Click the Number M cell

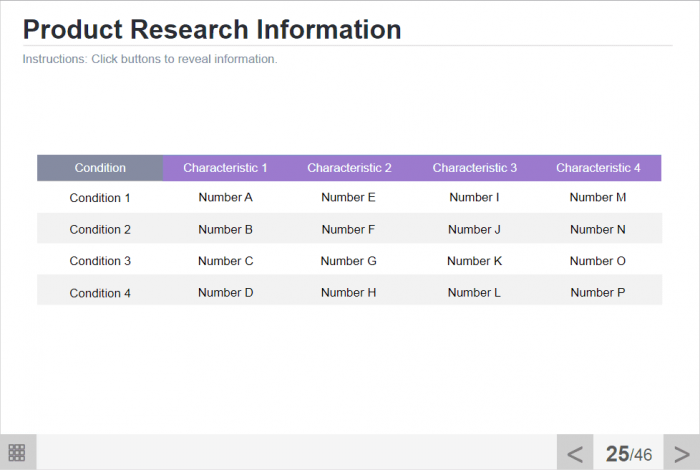(598, 198)
